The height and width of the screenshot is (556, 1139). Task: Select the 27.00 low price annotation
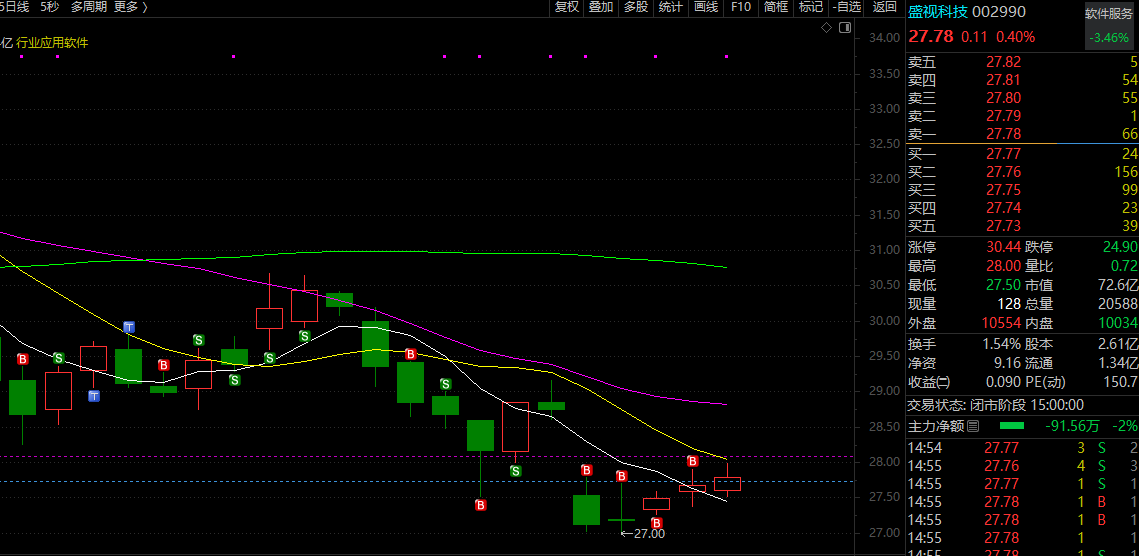pos(644,533)
